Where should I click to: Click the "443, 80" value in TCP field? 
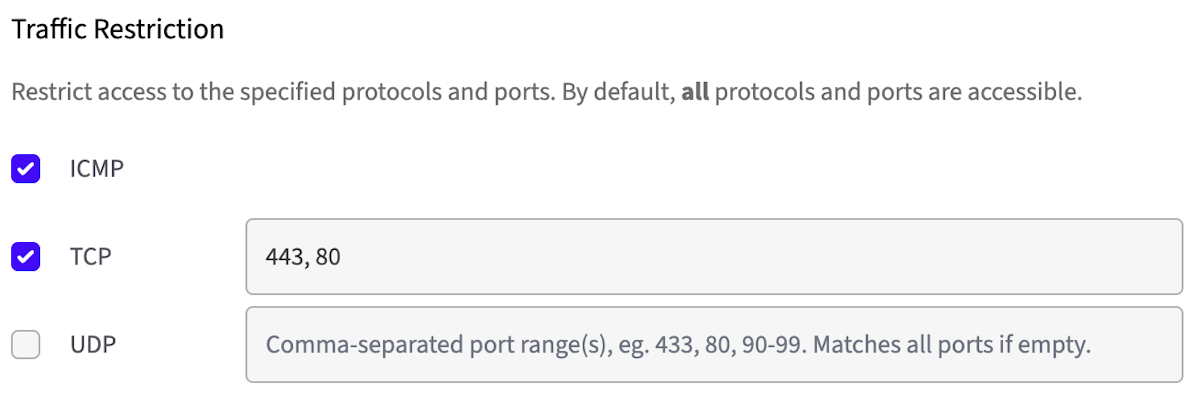(303, 257)
